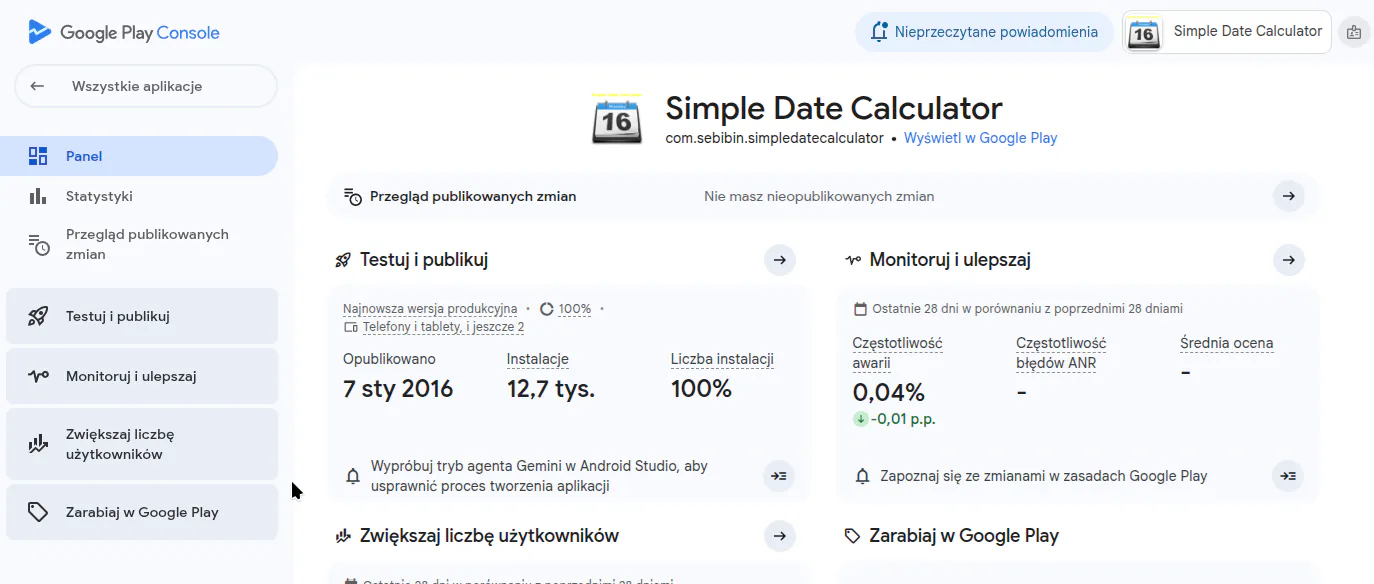1374x584 pixels.
Task: Open Simple Date Calculator app selector
Action: tap(1227, 32)
